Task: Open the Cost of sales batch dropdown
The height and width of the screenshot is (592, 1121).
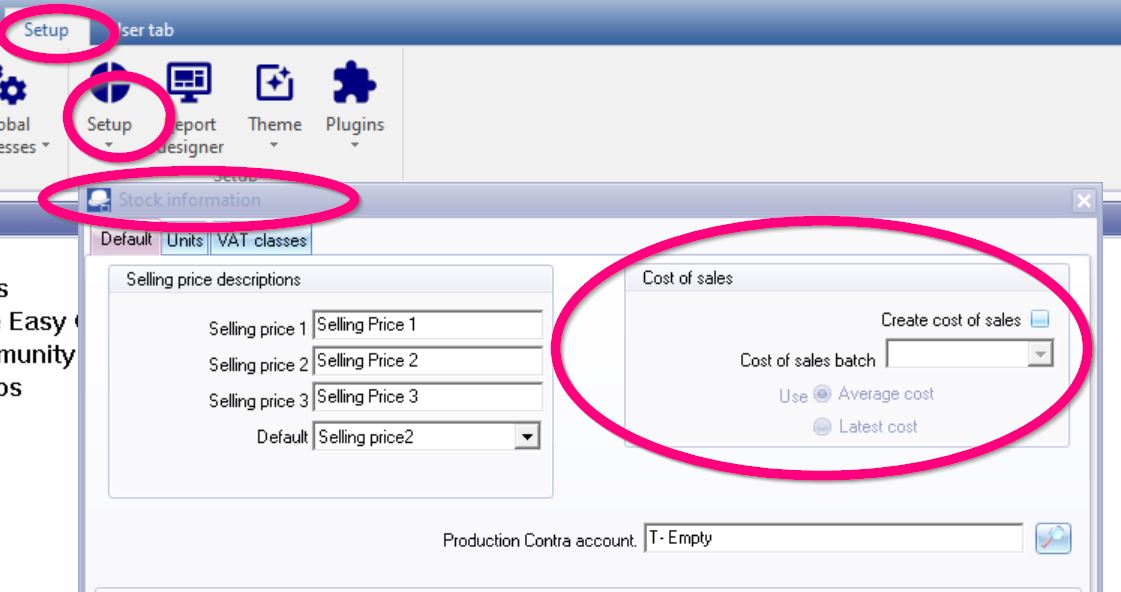Action: click(x=1042, y=355)
